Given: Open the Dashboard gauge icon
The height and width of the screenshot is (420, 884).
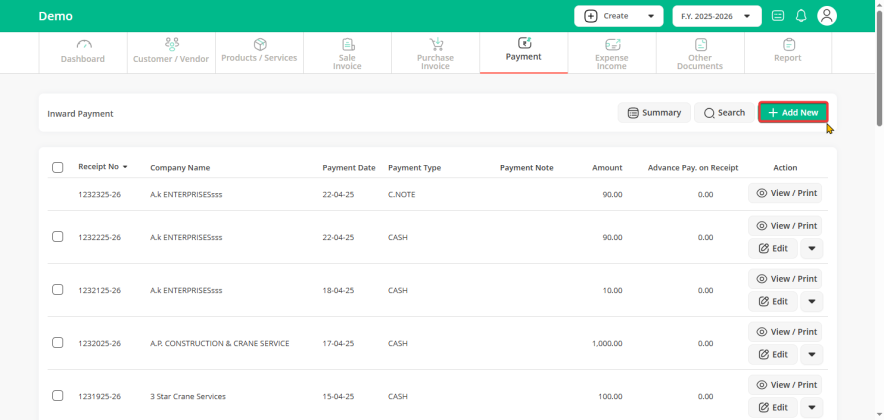Looking at the screenshot, I should click(x=83, y=45).
